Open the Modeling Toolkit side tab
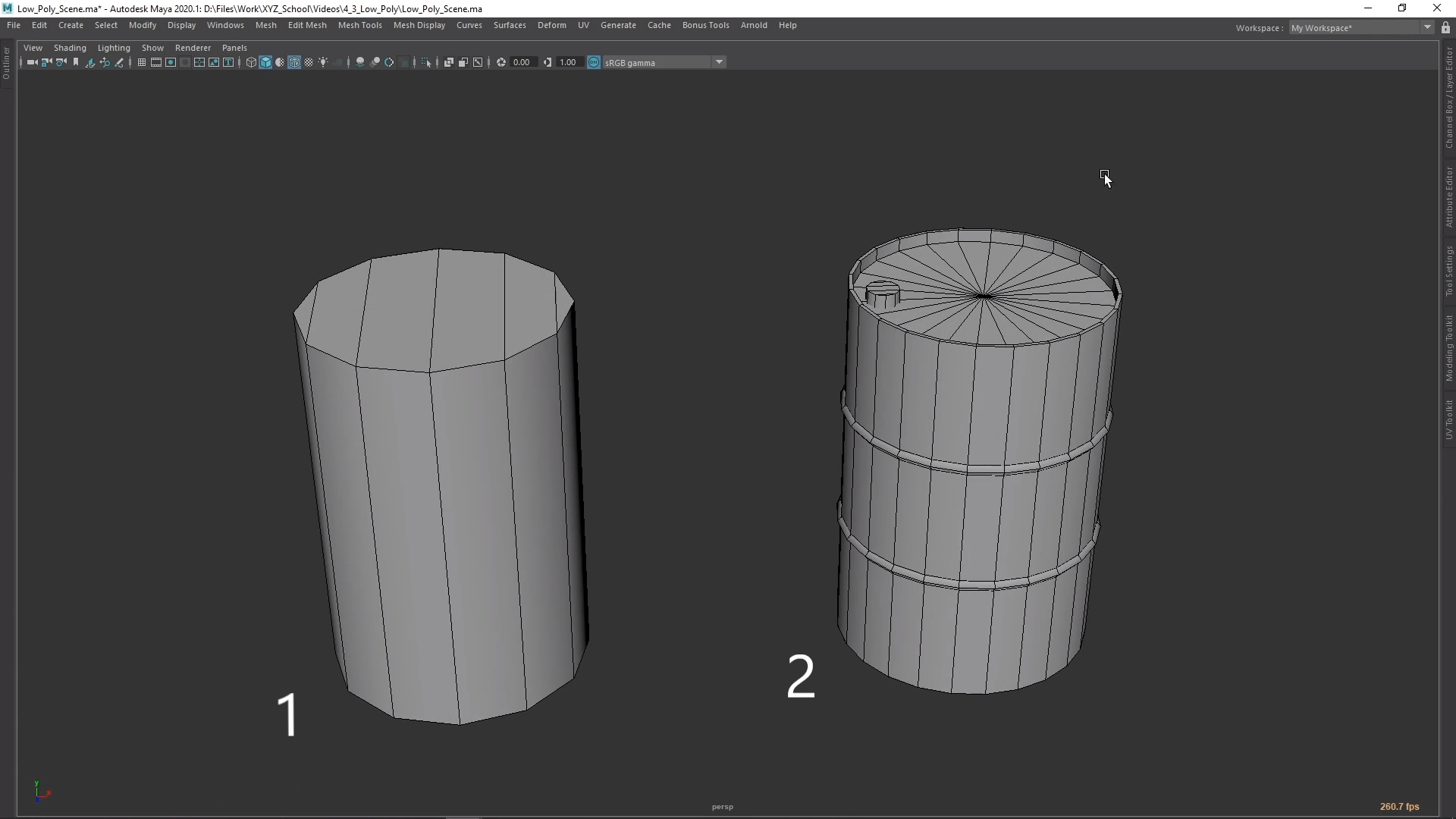 click(1448, 348)
